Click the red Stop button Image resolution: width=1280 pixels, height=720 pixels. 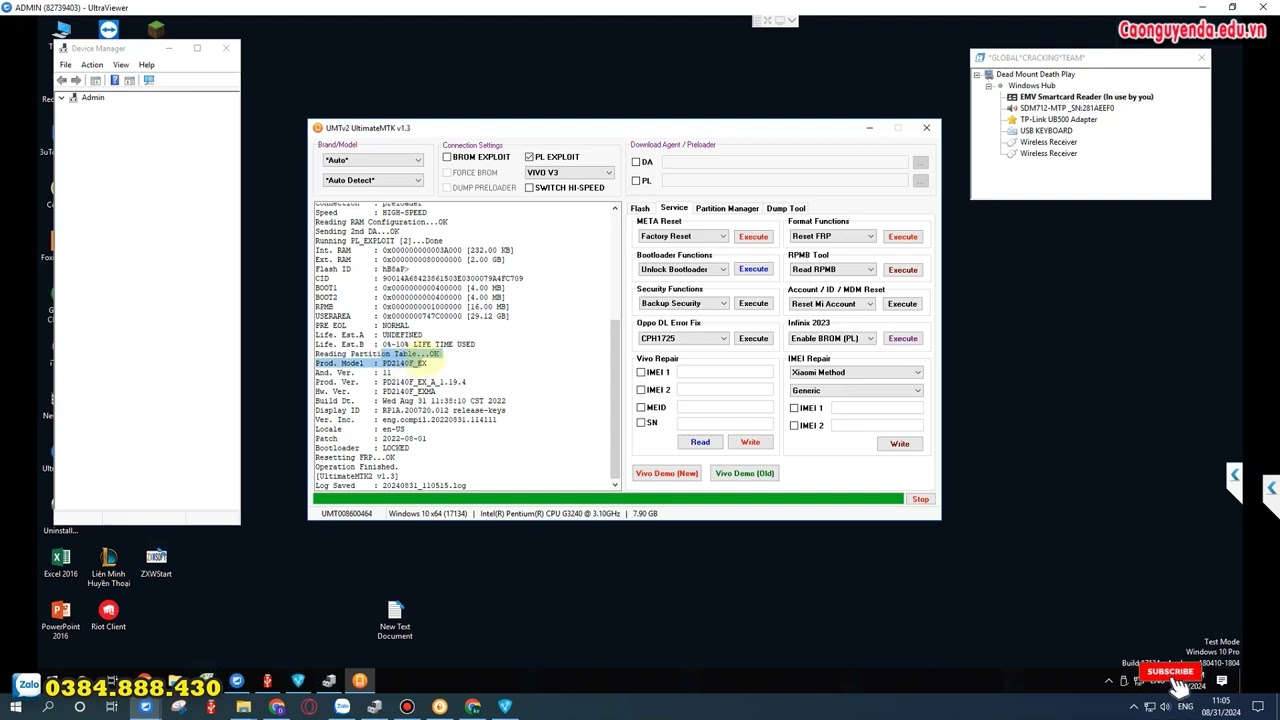click(x=920, y=499)
